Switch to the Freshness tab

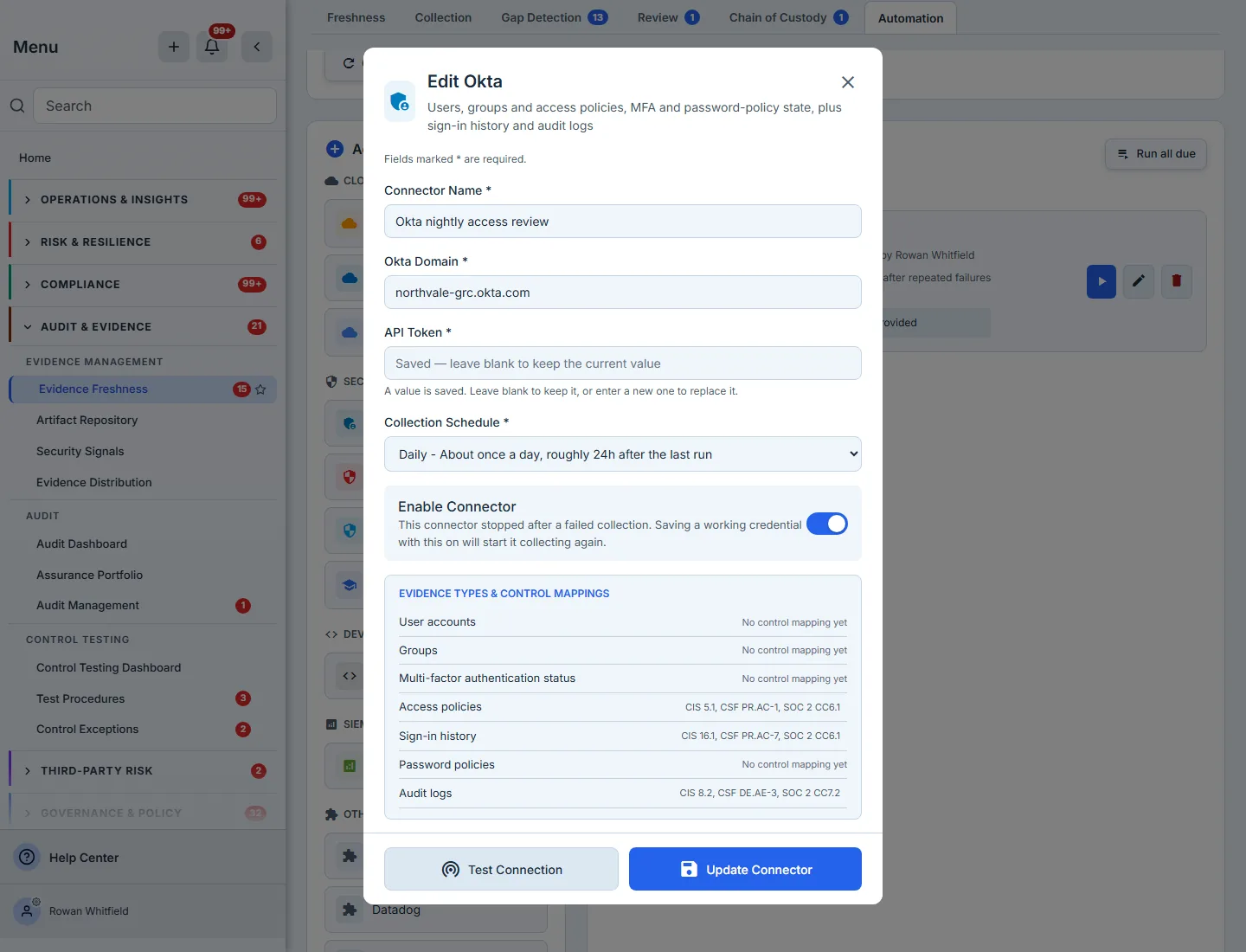coord(356,17)
